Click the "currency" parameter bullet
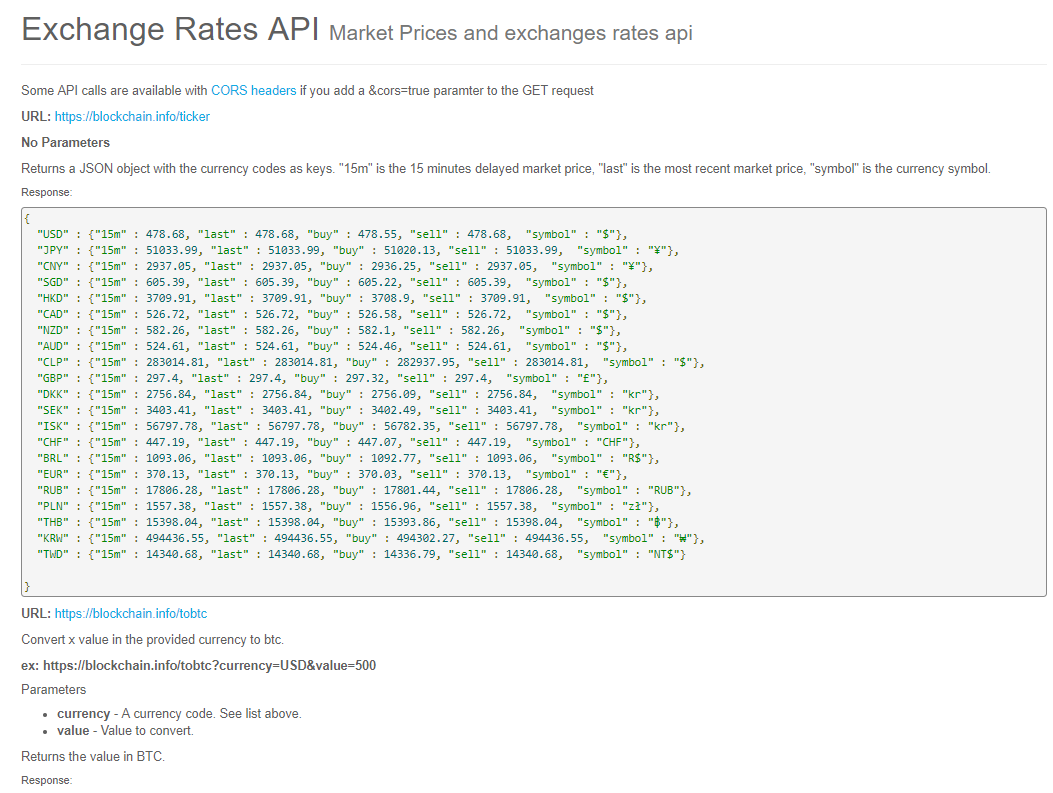This screenshot has width=1053, height=793. (179, 714)
